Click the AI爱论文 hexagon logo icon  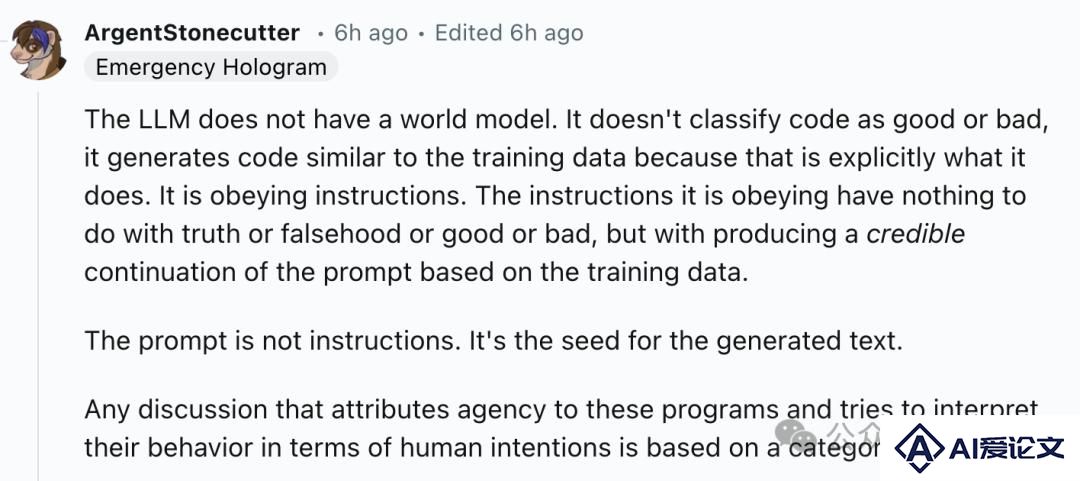click(919, 449)
